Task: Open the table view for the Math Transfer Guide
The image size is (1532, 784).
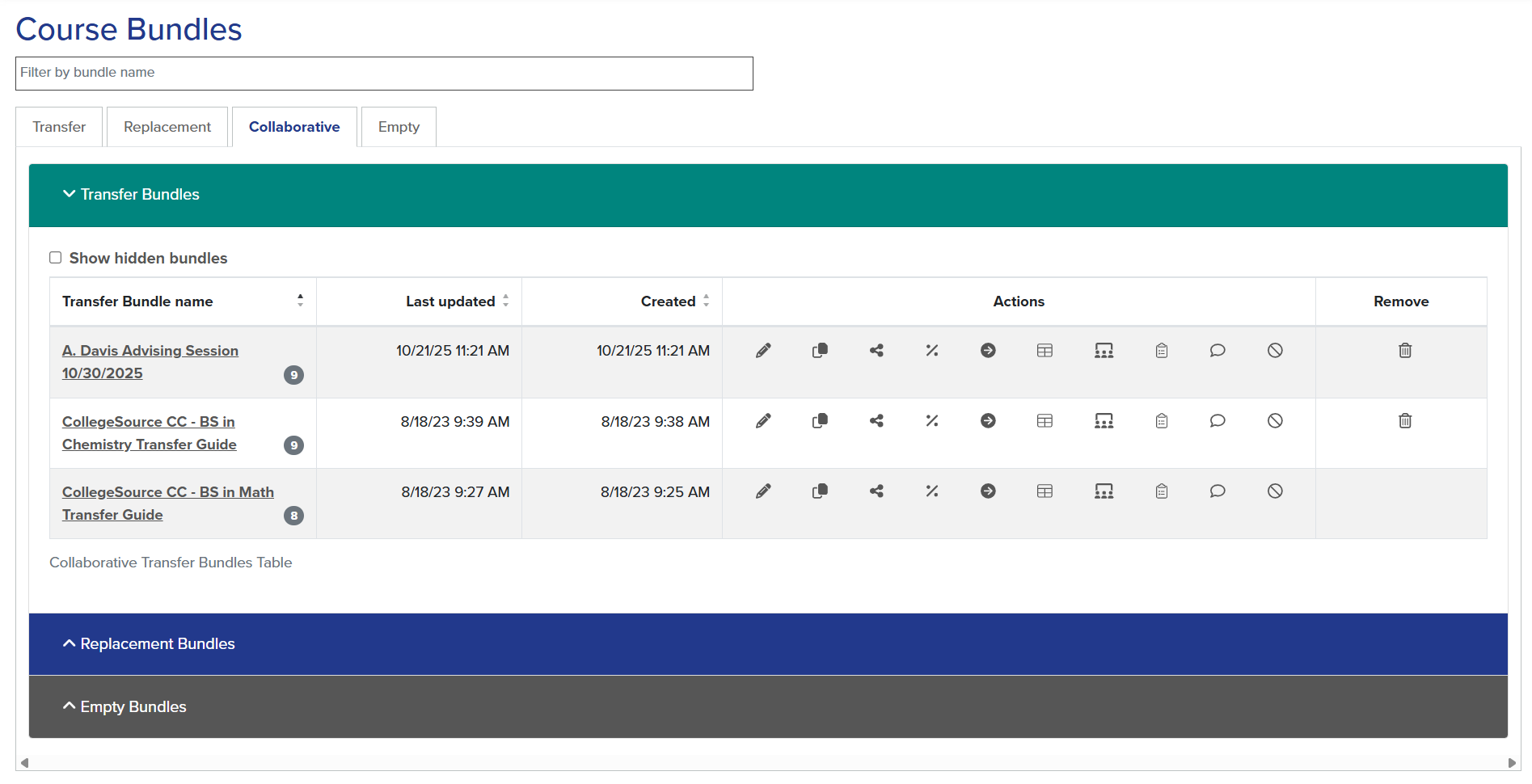Action: pos(1045,491)
